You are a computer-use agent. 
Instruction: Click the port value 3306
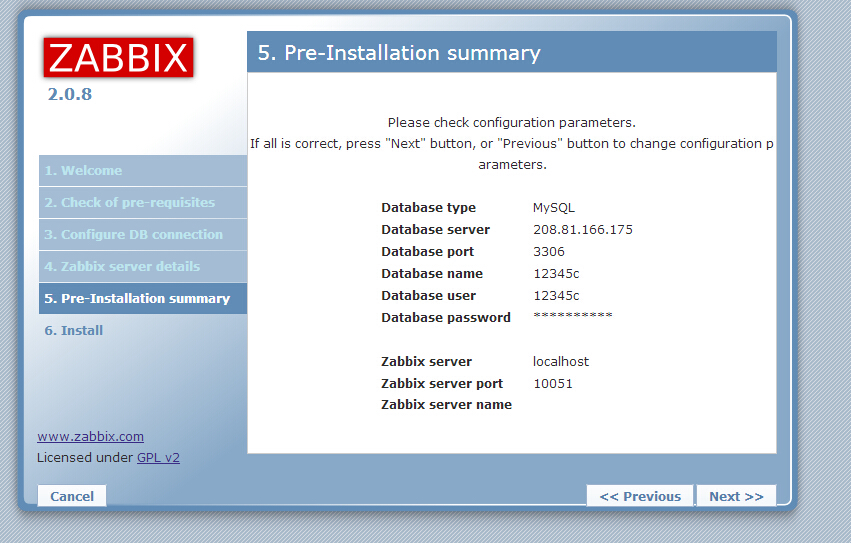click(549, 251)
